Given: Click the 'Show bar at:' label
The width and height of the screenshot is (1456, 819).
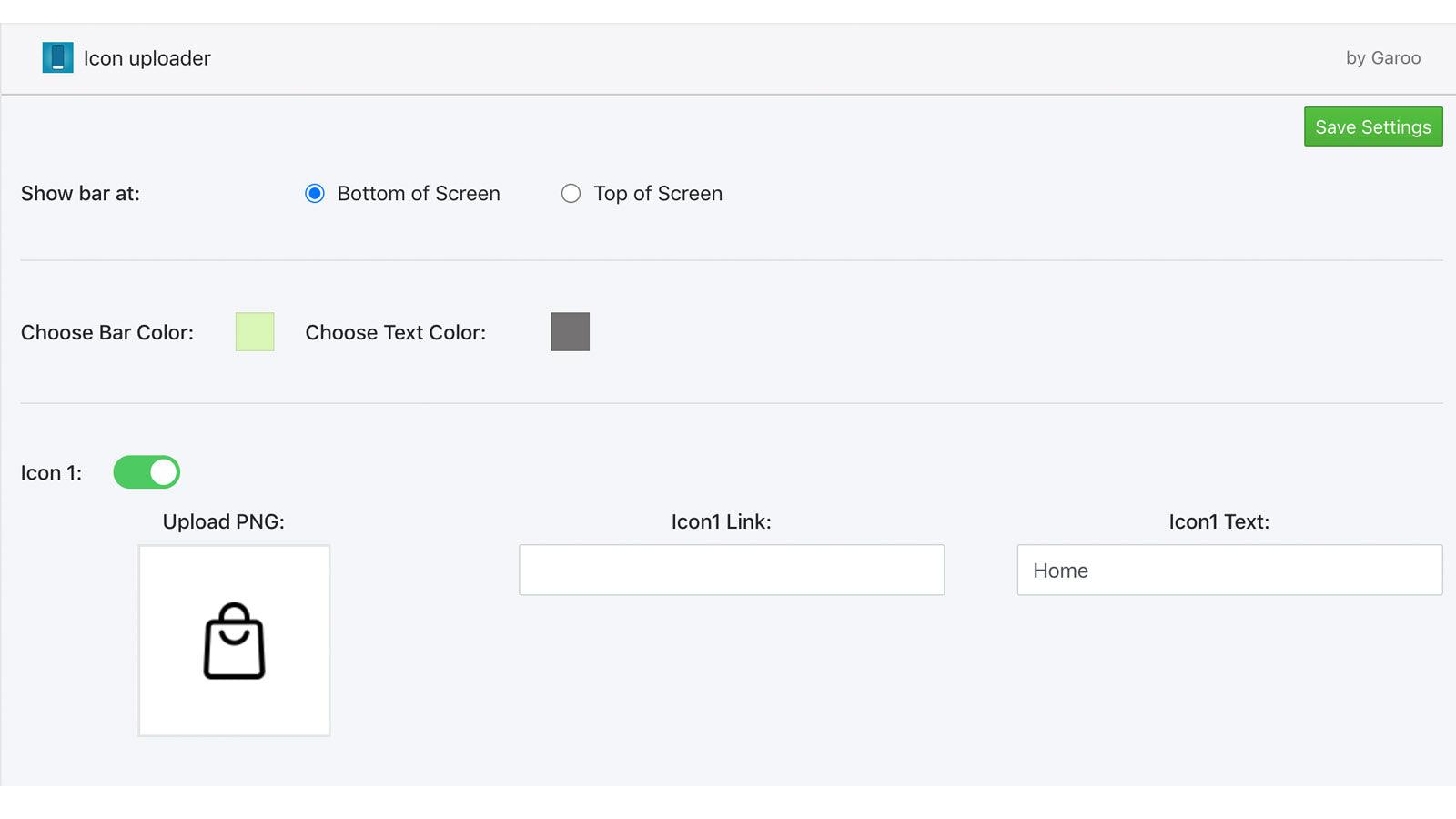Looking at the screenshot, I should point(80,194).
